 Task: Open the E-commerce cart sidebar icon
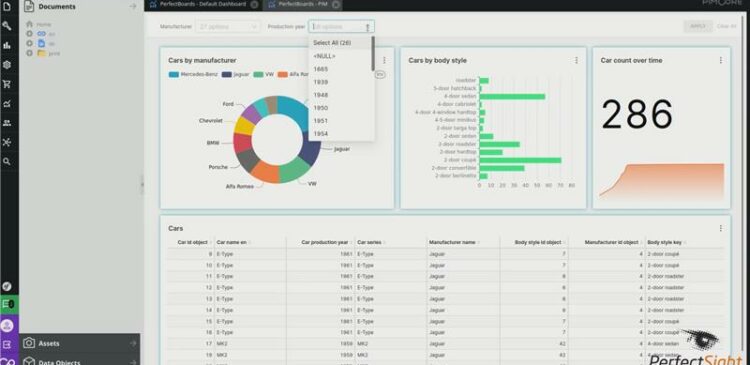7,84
